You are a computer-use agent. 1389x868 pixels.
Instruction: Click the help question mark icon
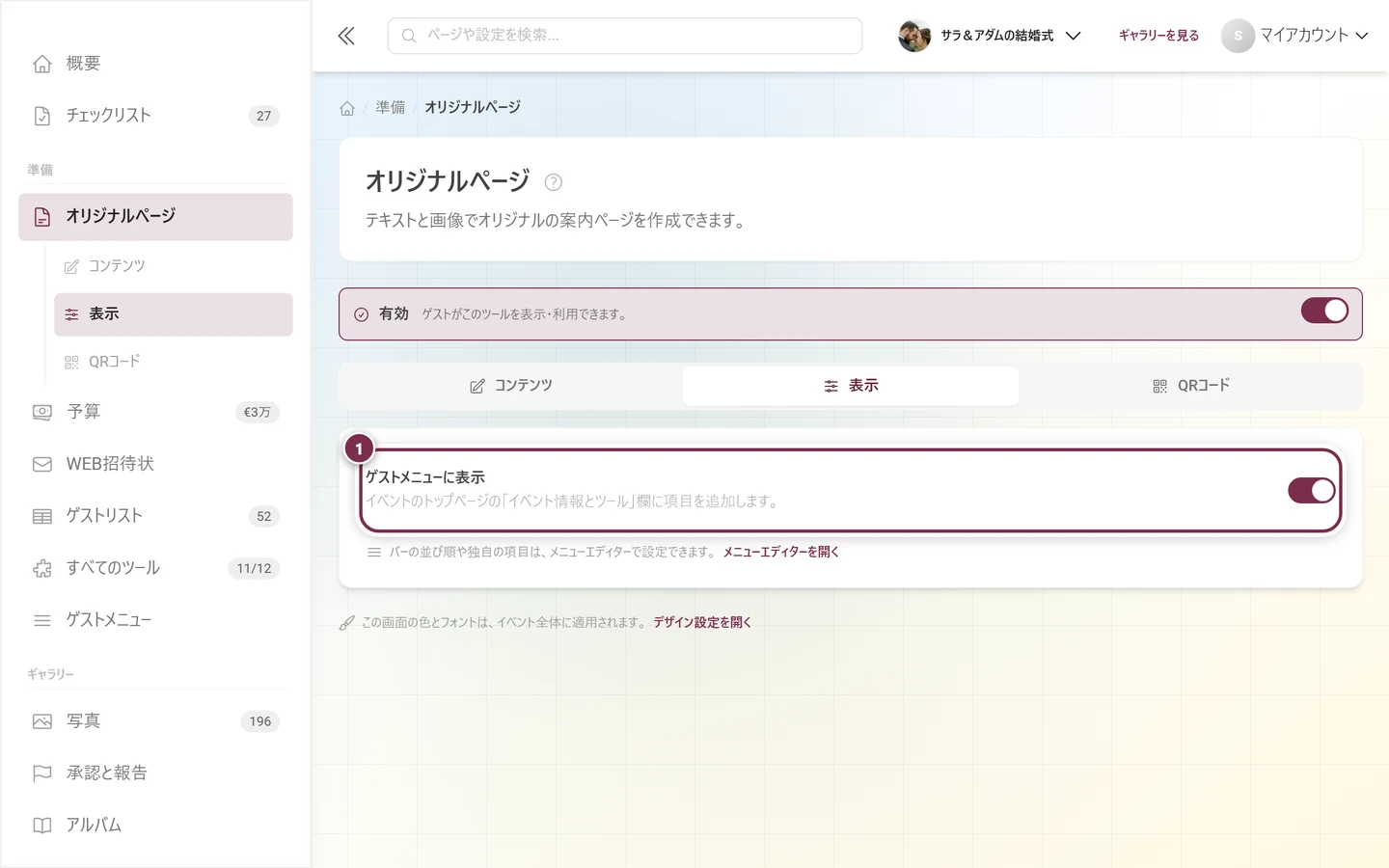553,182
